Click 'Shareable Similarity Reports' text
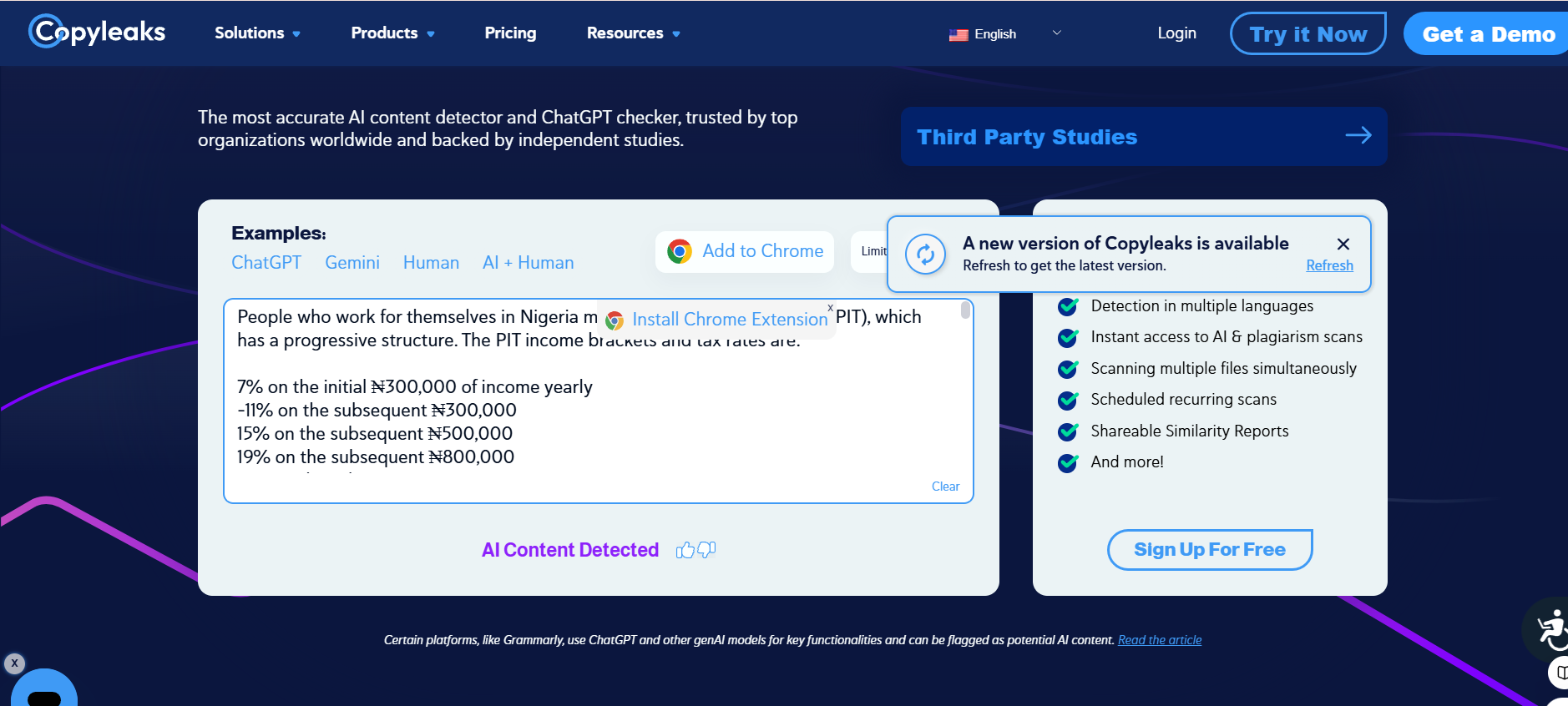Viewport: 1568px width, 706px height. click(1190, 431)
